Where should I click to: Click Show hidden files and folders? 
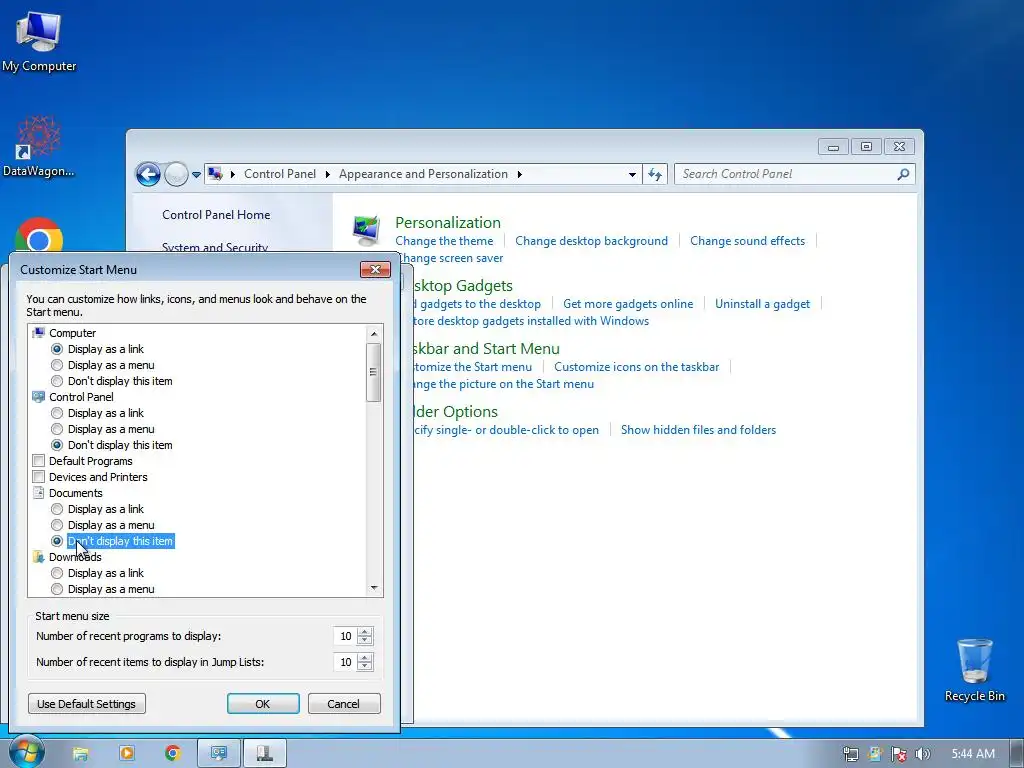(699, 430)
